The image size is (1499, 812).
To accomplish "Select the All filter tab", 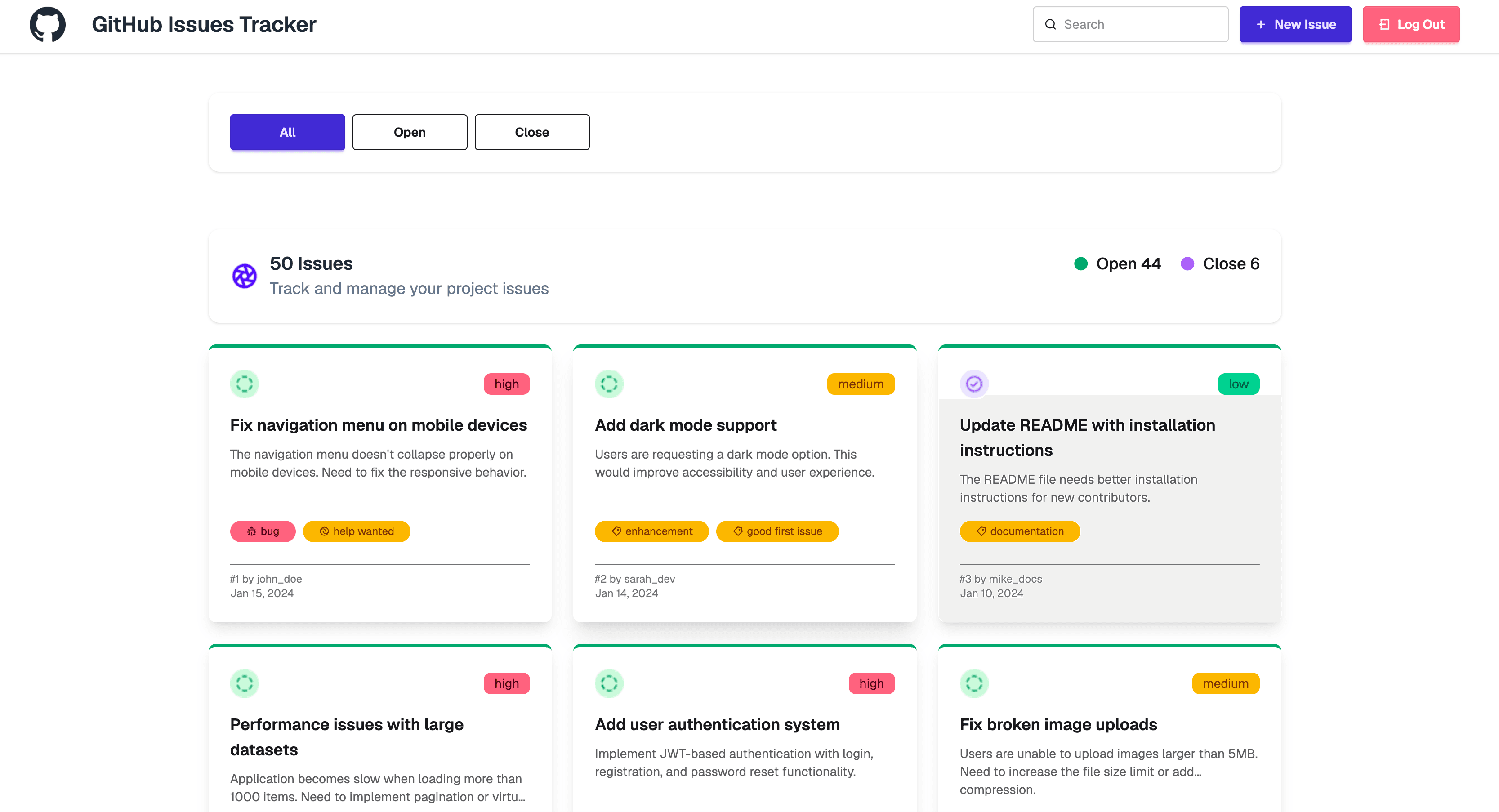I will (x=287, y=132).
